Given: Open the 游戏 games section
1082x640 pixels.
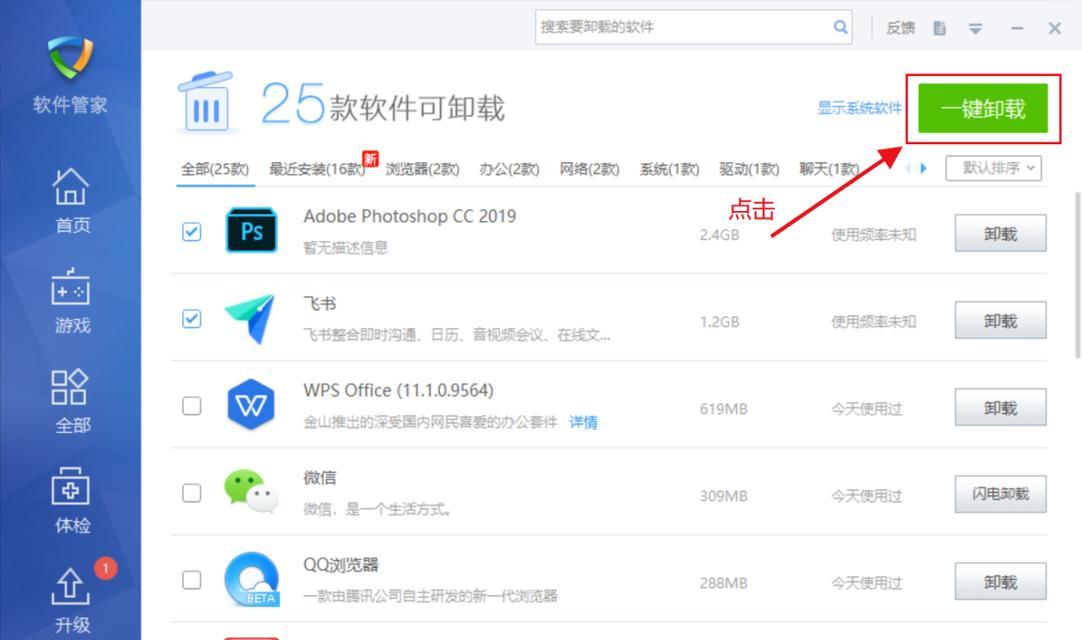Looking at the screenshot, I should point(71,300).
